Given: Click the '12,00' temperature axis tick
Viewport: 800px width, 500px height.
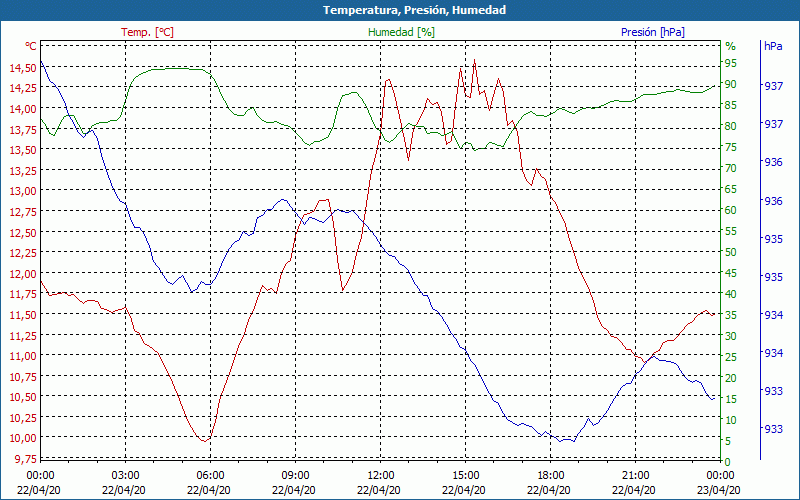Looking at the screenshot, I should (x=22, y=273).
